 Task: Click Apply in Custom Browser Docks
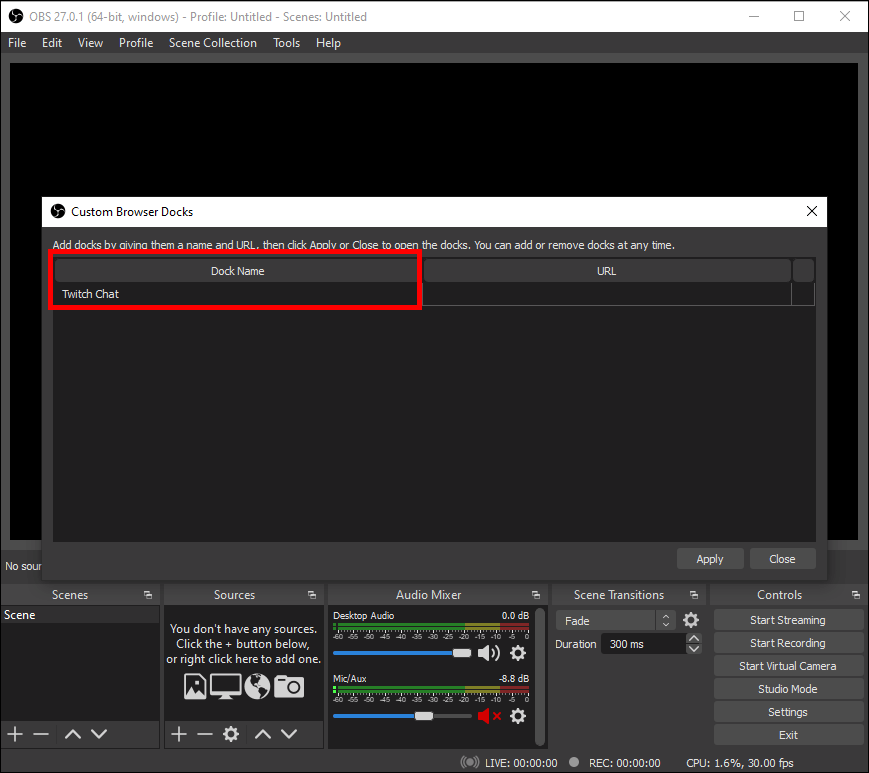(x=709, y=559)
